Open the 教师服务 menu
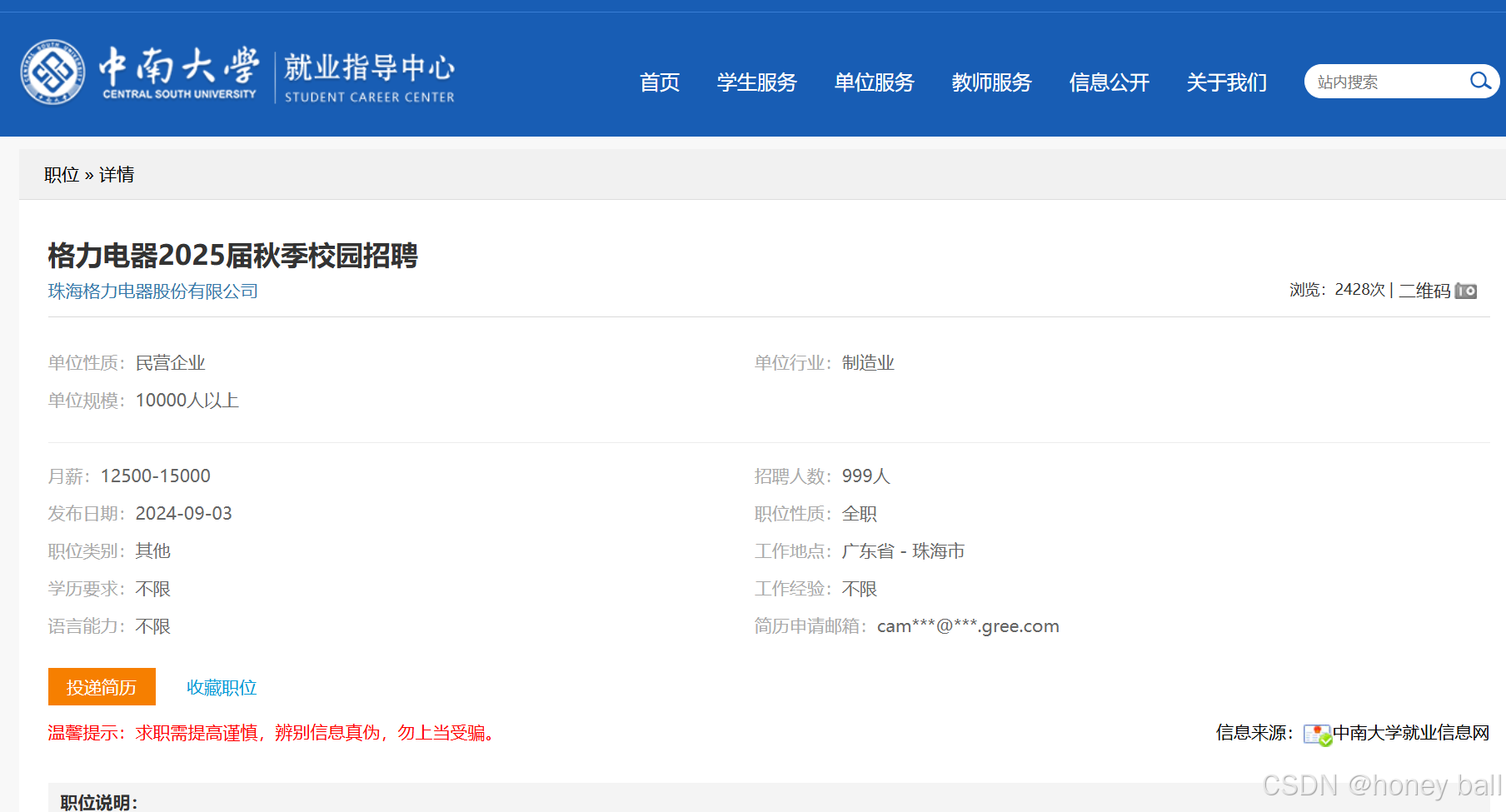The width and height of the screenshot is (1506, 812). (x=992, y=82)
